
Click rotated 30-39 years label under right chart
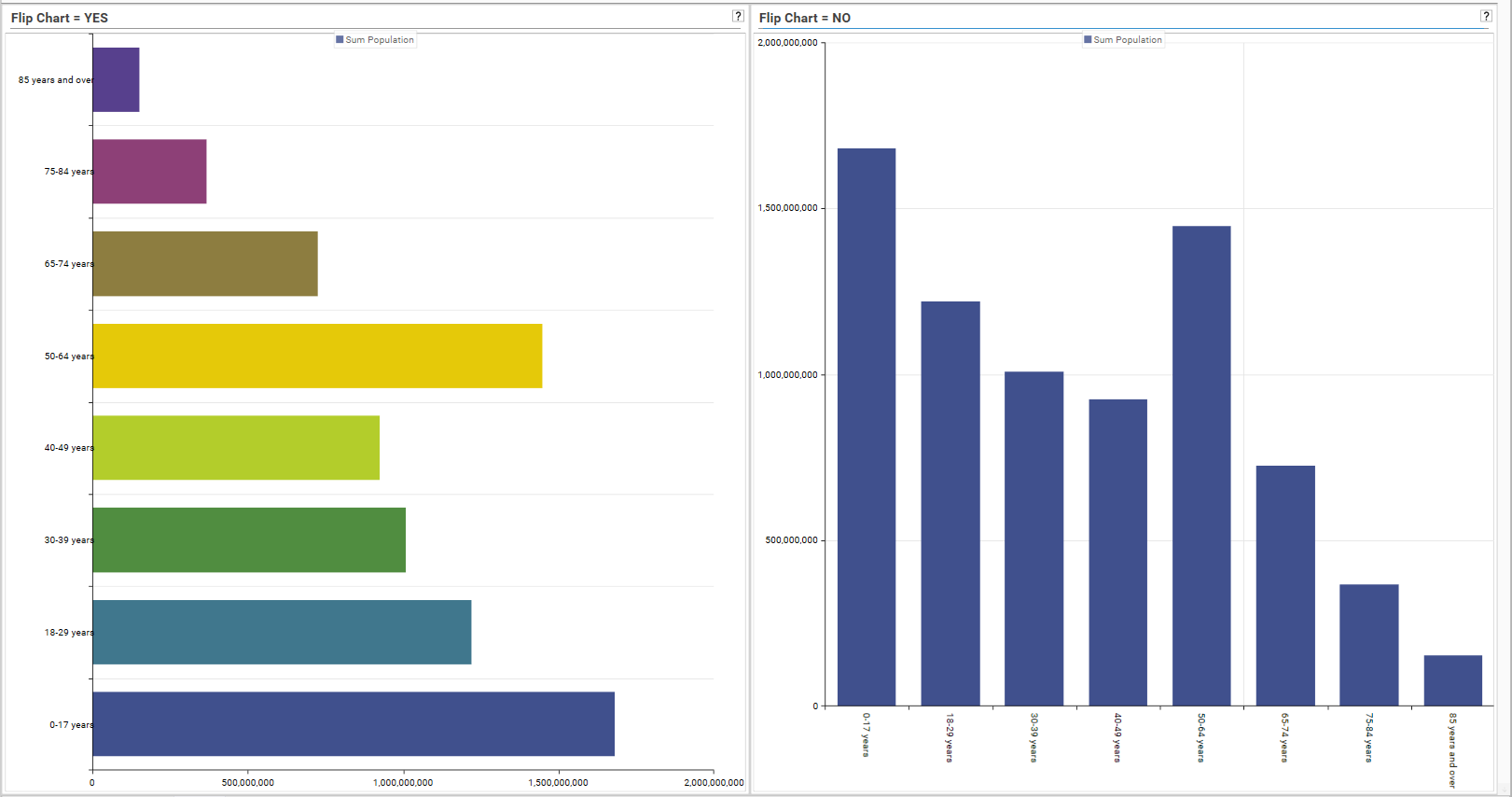tap(1033, 738)
